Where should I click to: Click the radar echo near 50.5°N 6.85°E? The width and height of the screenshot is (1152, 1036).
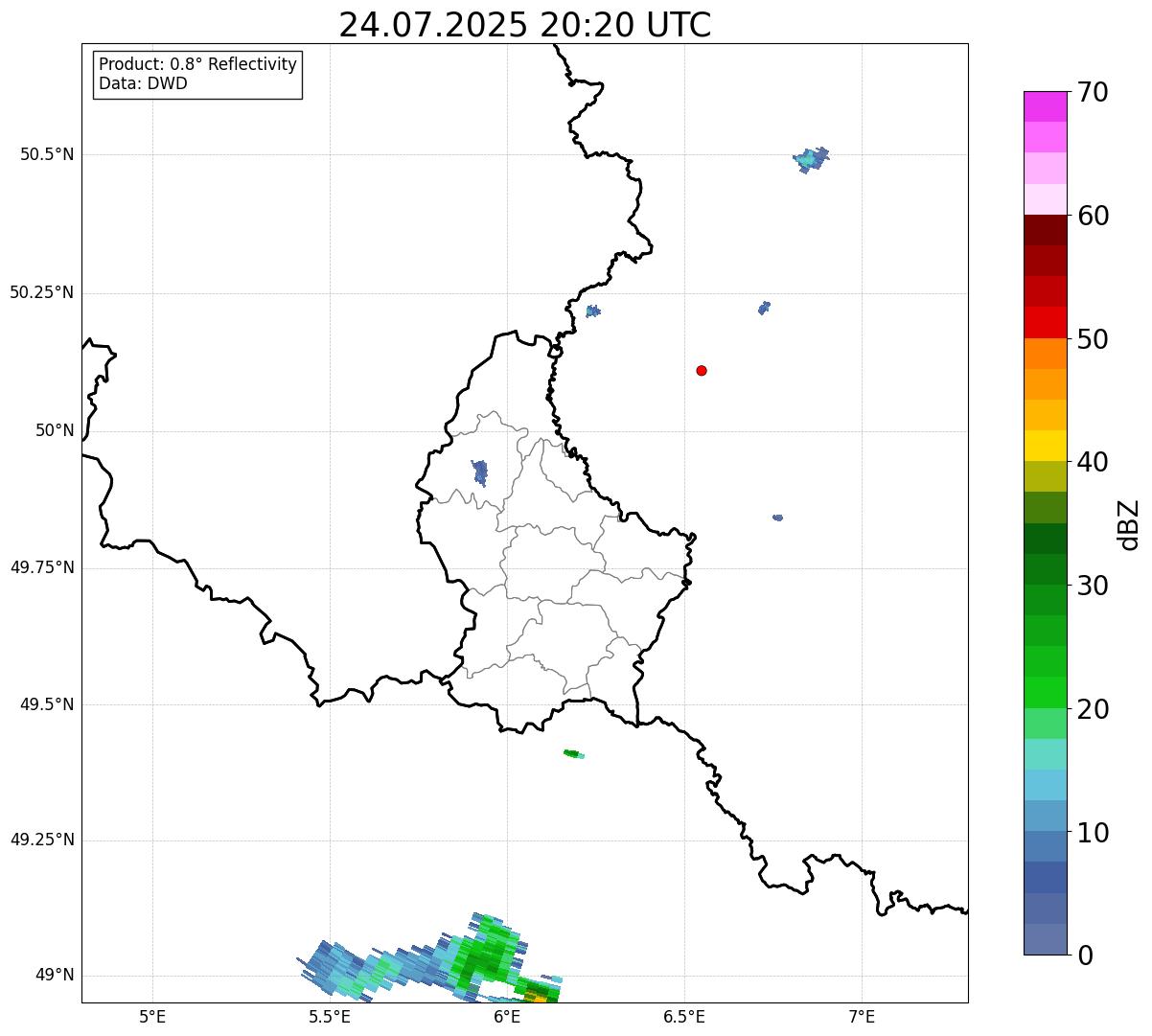(811, 159)
